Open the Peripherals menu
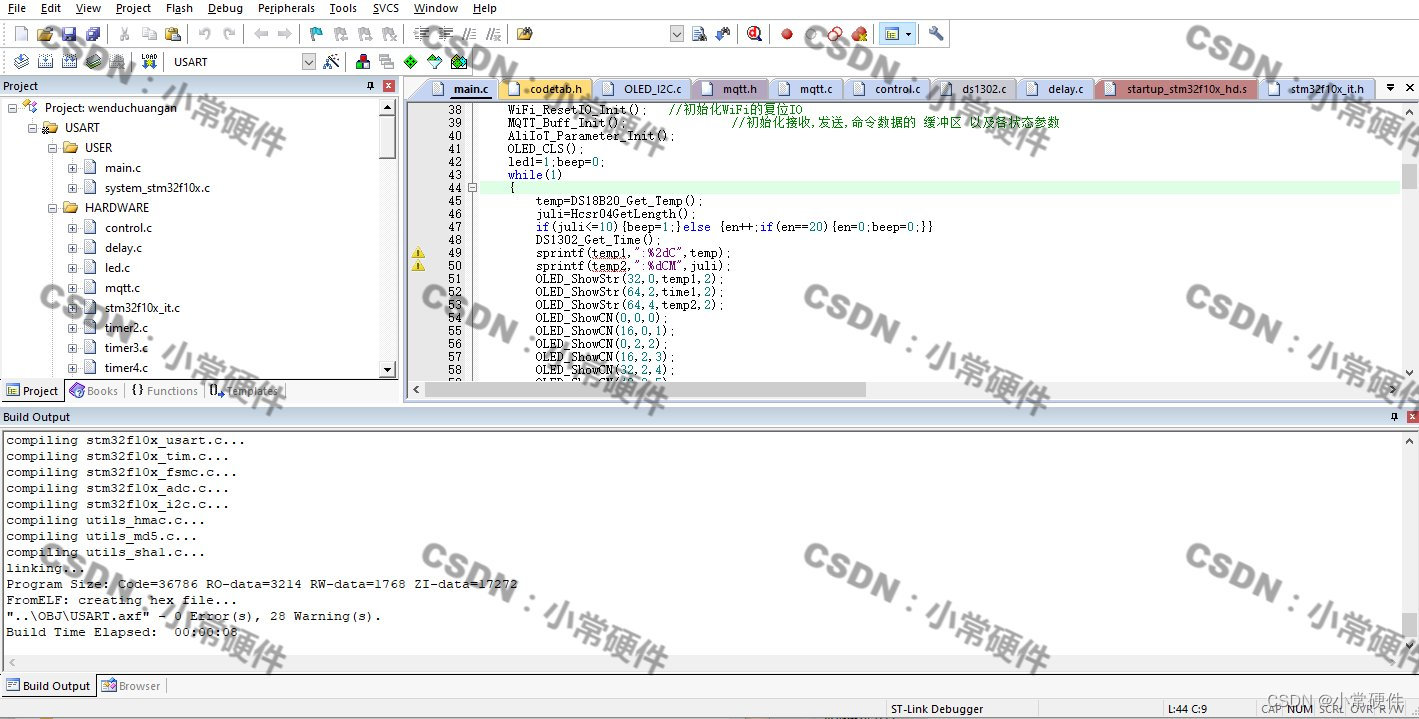The height and width of the screenshot is (719, 1419). [x=286, y=8]
